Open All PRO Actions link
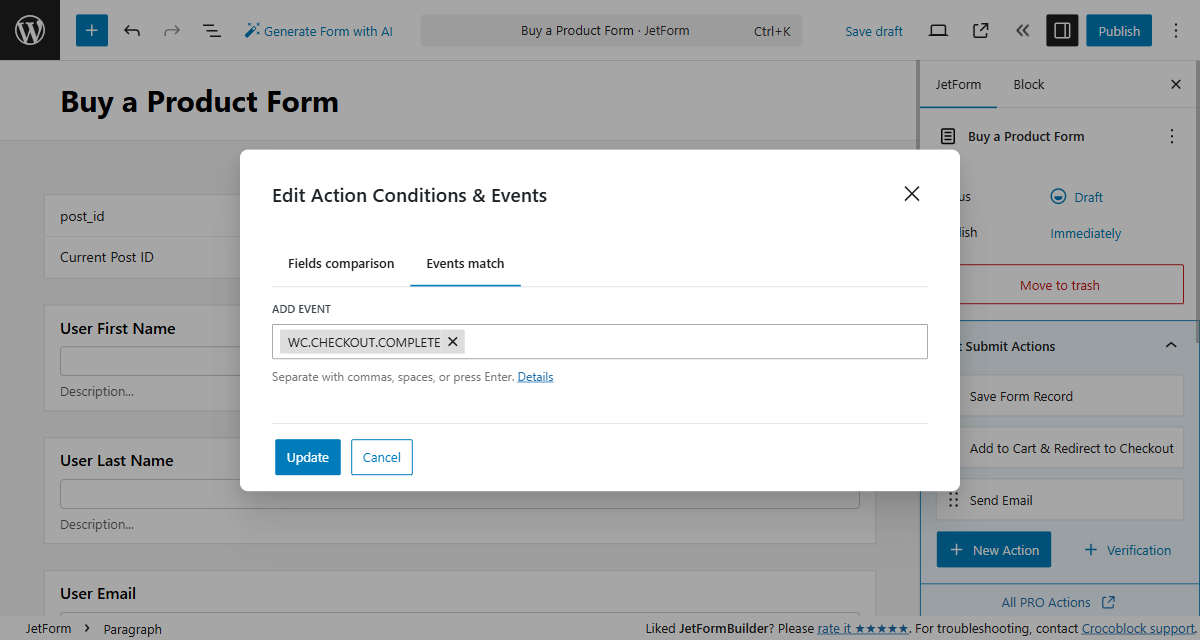This screenshot has height=640, width=1200. (1059, 602)
